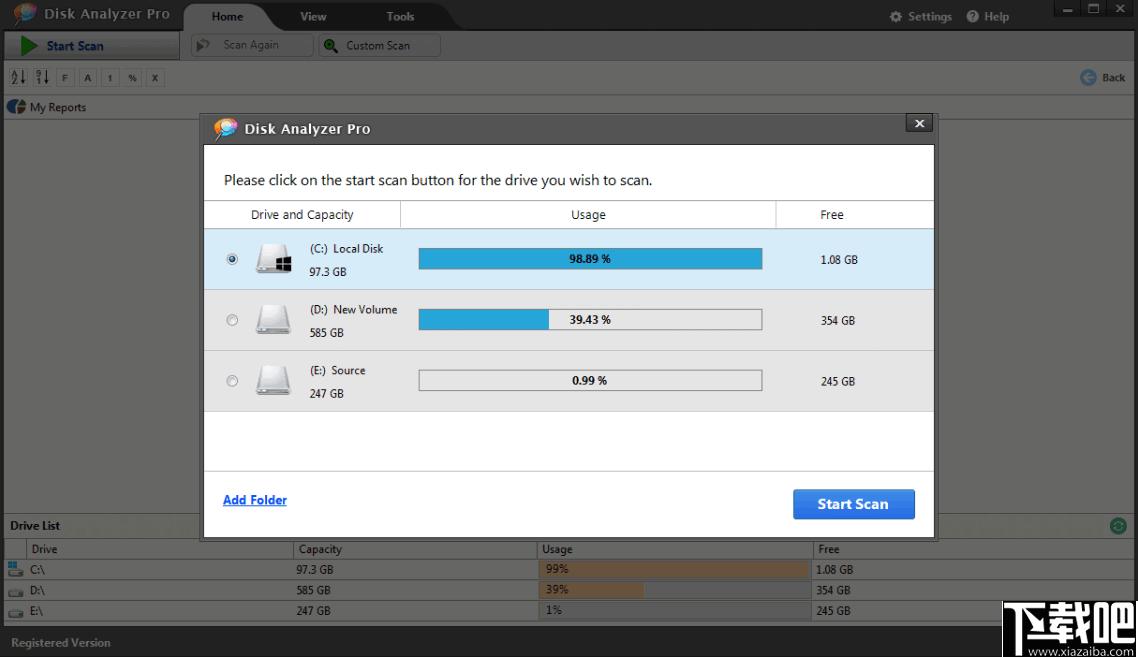Screen dimensions: 1138x657
Task: Click the (D:) New Volume label
Action: (x=353, y=309)
